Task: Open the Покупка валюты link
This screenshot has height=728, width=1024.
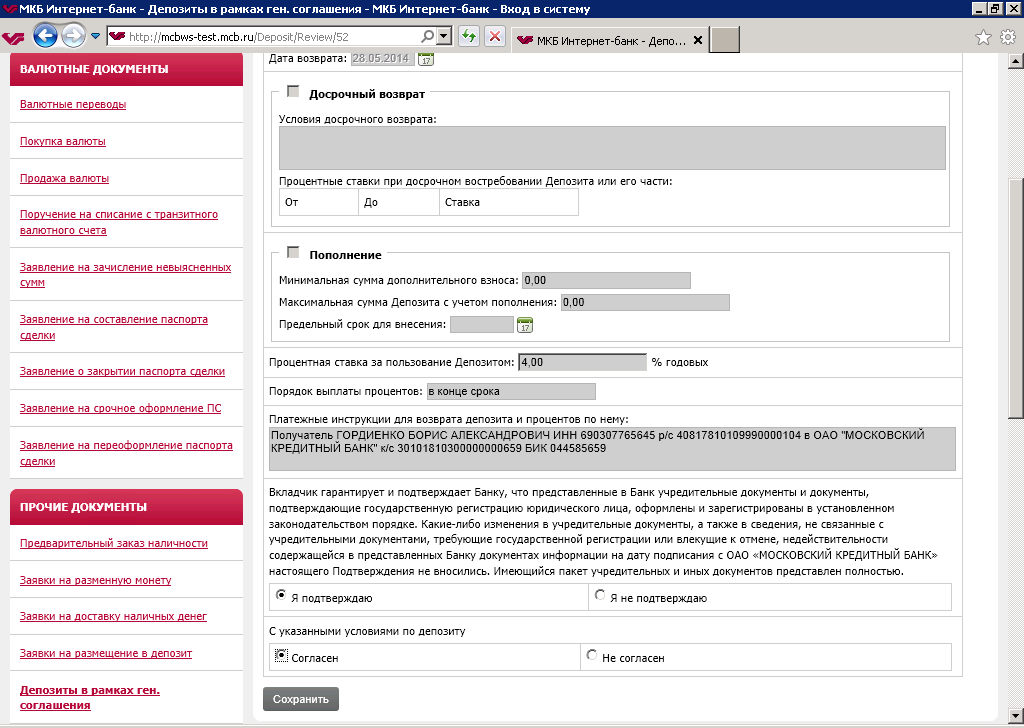Action: click(63, 142)
